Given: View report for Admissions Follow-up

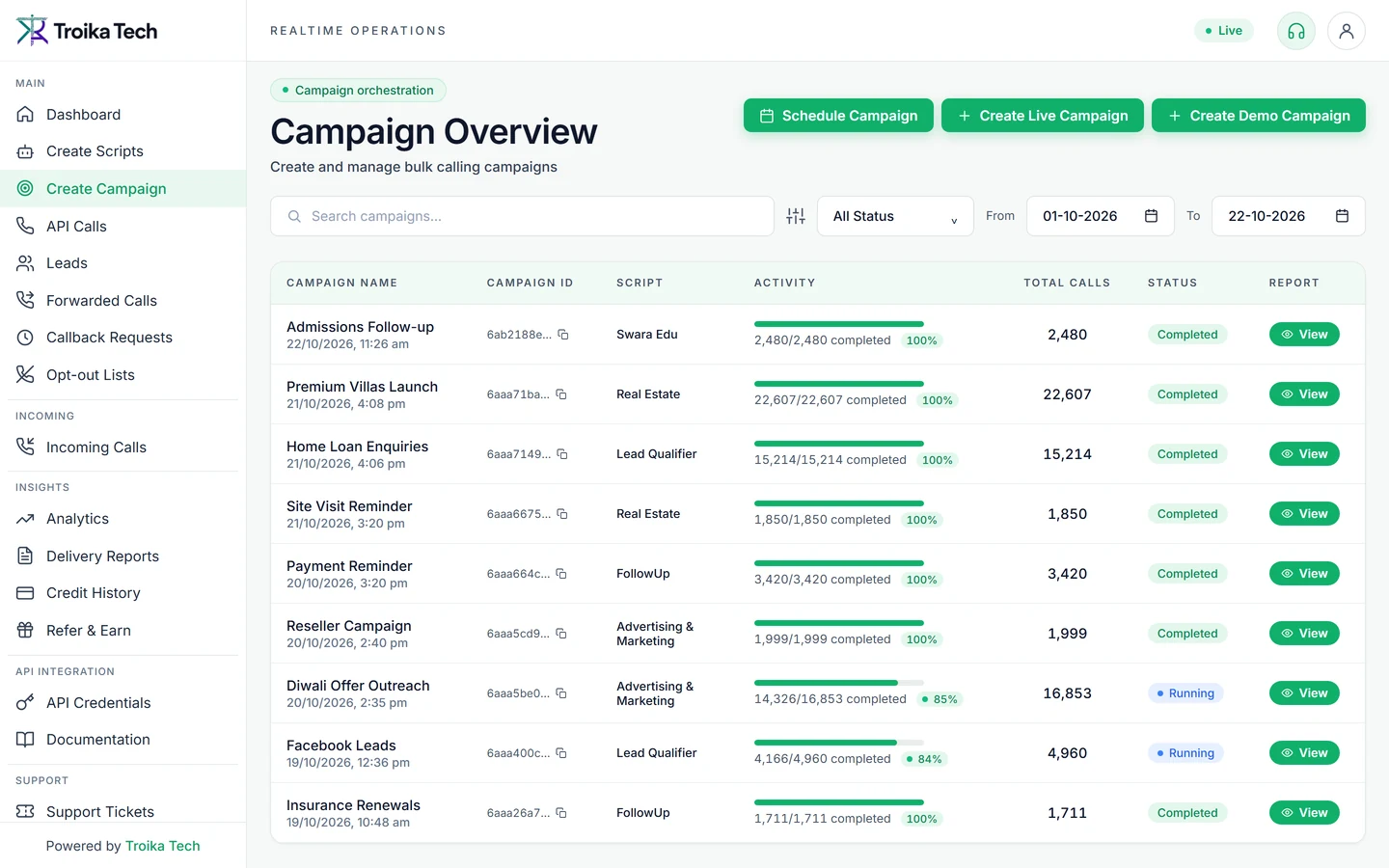Looking at the screenshot, I should pos(1304,335).
